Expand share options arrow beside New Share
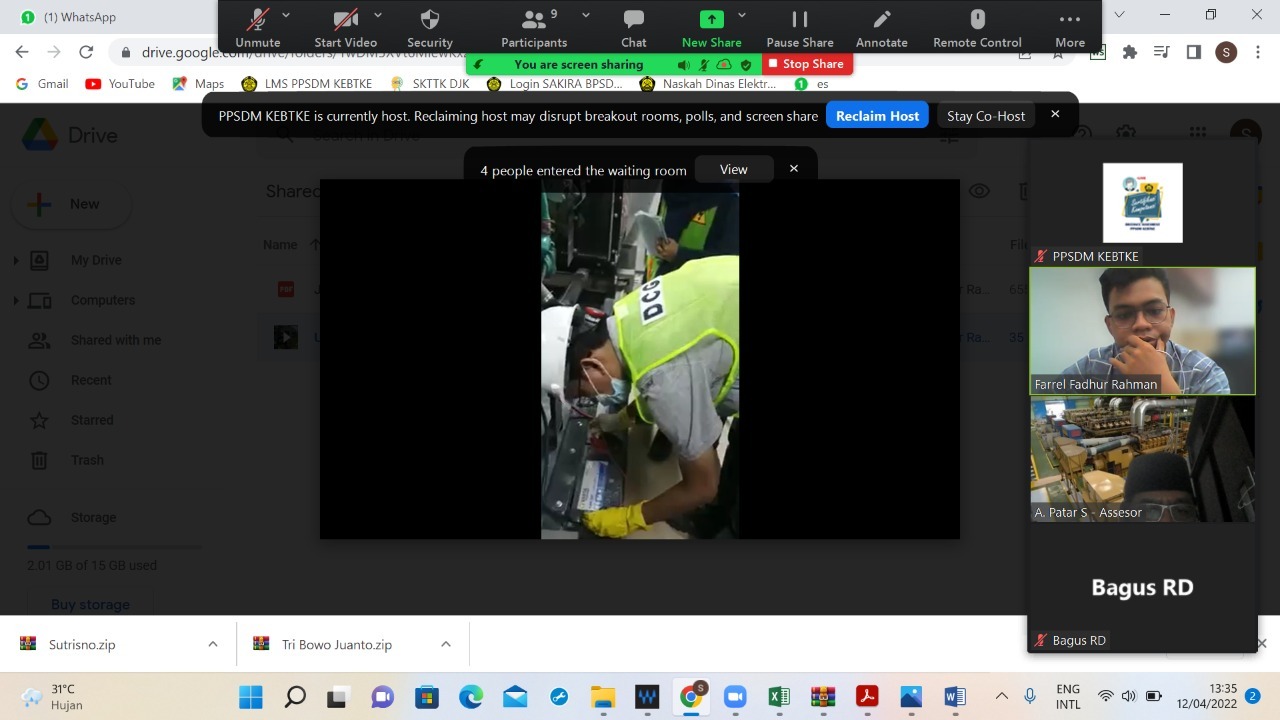This screenshot has height=720, width=1280. (742, 15)
